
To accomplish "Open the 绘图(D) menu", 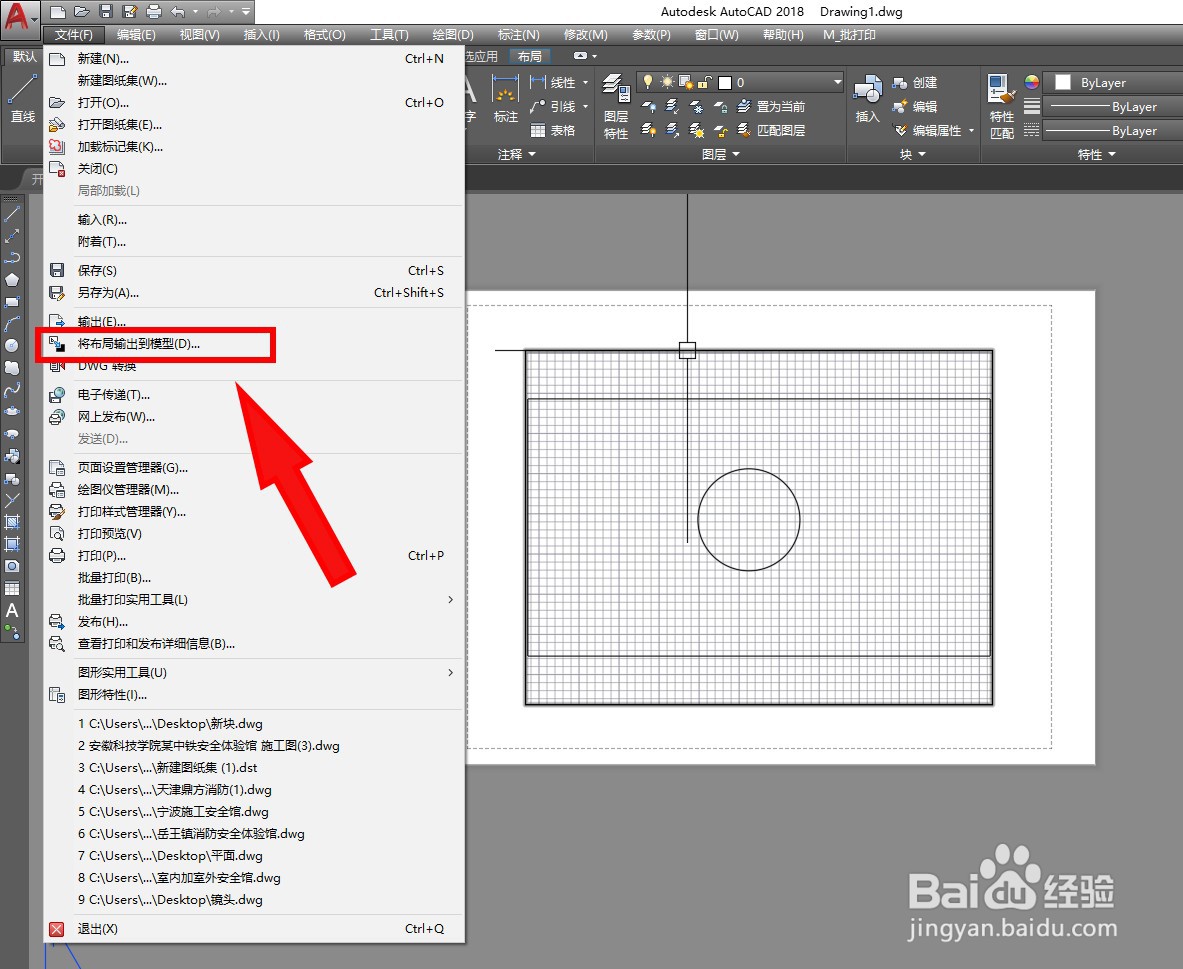I will click(453, 35).
